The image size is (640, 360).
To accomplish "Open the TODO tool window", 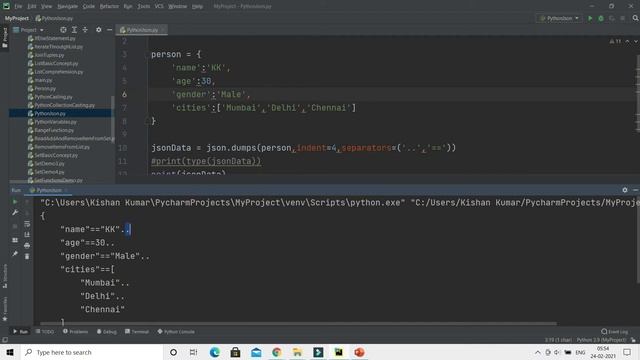I will point(45,331).
